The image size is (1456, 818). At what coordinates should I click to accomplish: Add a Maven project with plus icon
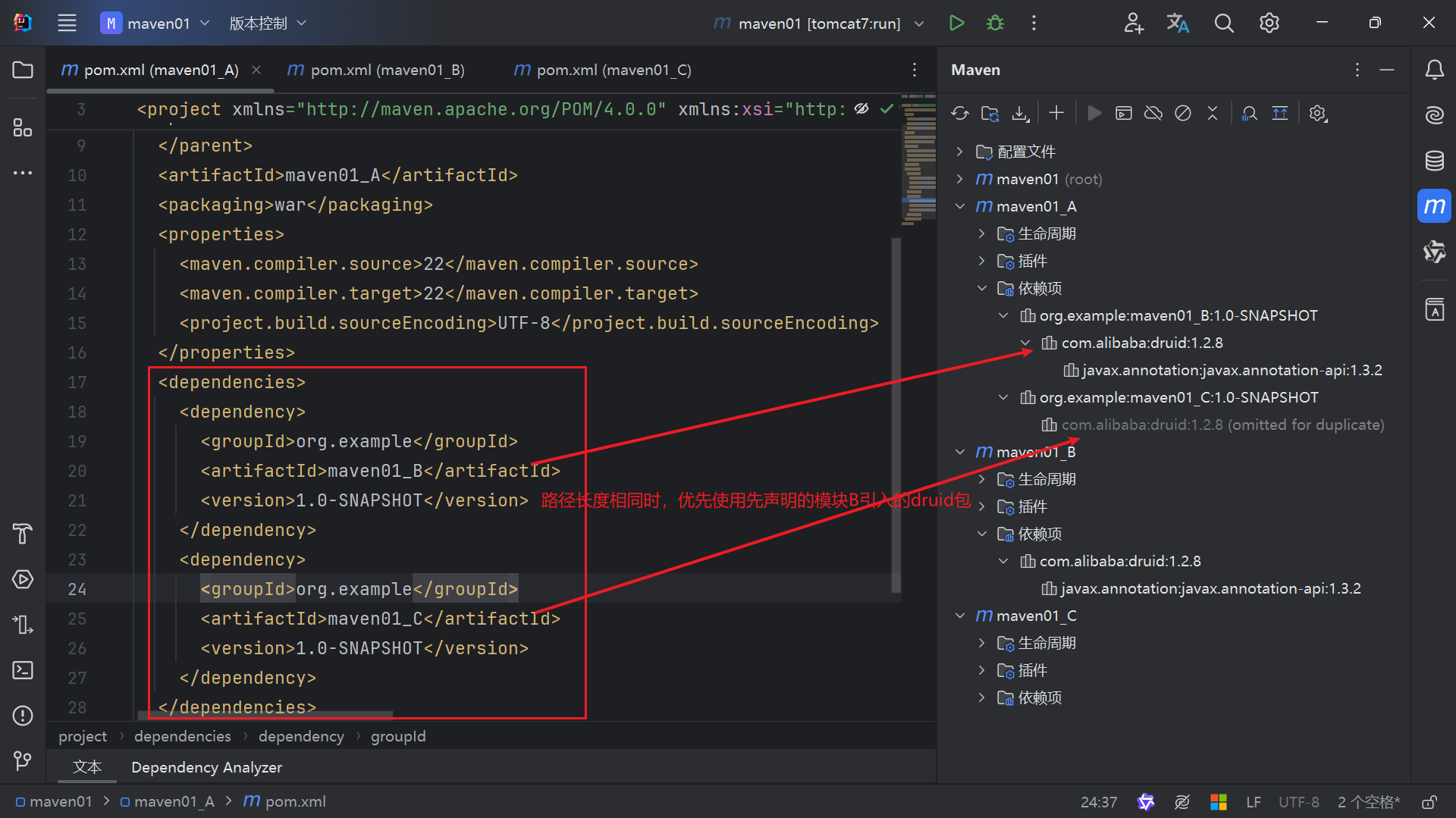[1056, 113]
